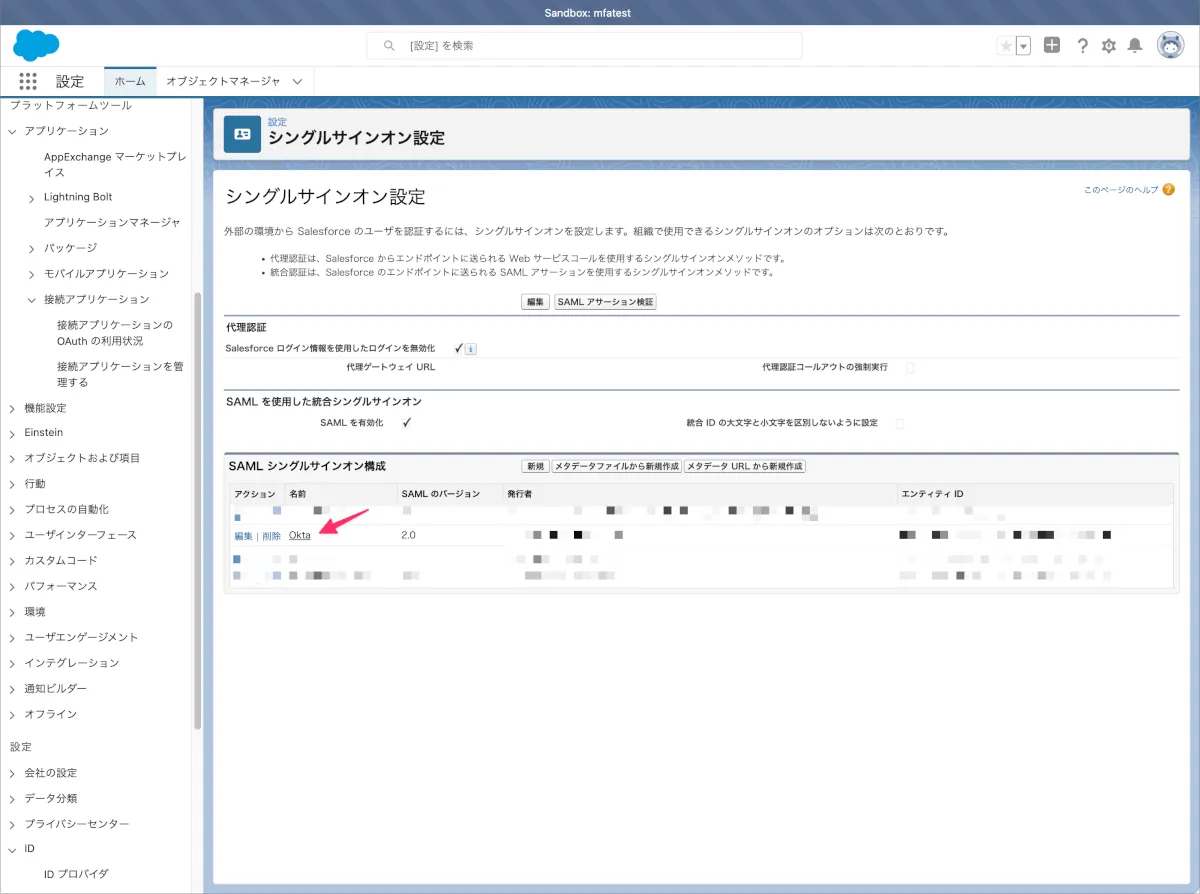This screenshot has height=894, width=1200.
Task: Open the user profile avatar
Action: click(x=1170, y=45)
